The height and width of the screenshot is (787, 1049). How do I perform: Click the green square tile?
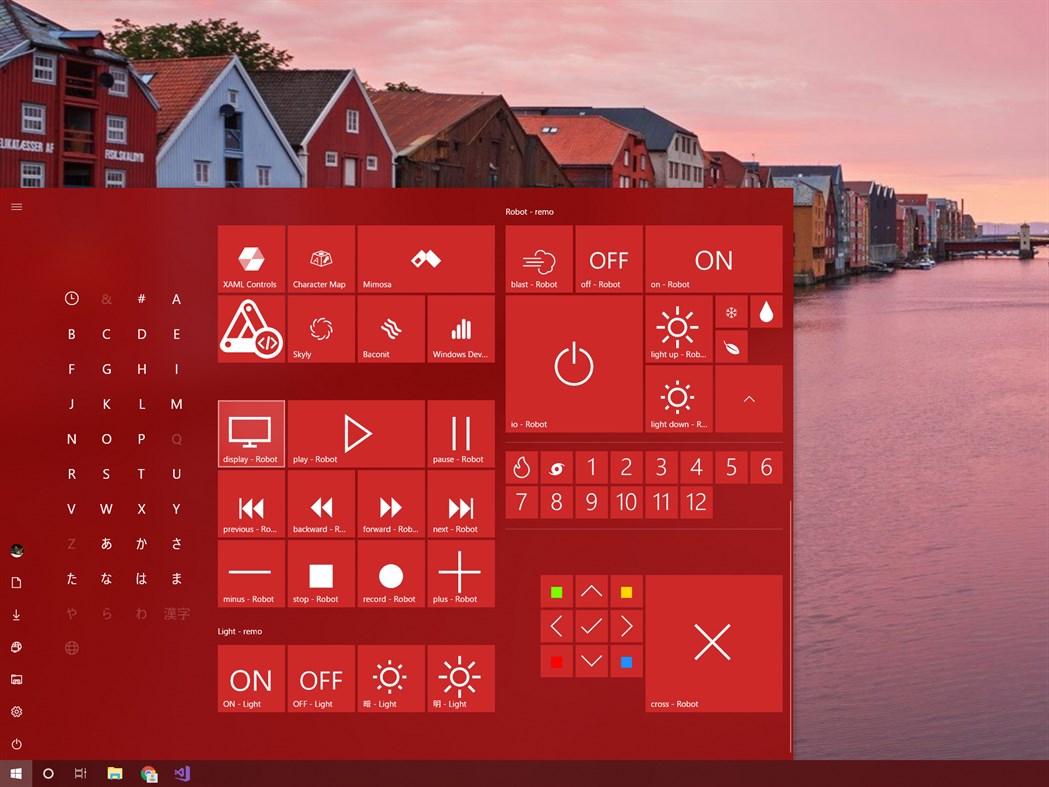(x=557, y=592)
